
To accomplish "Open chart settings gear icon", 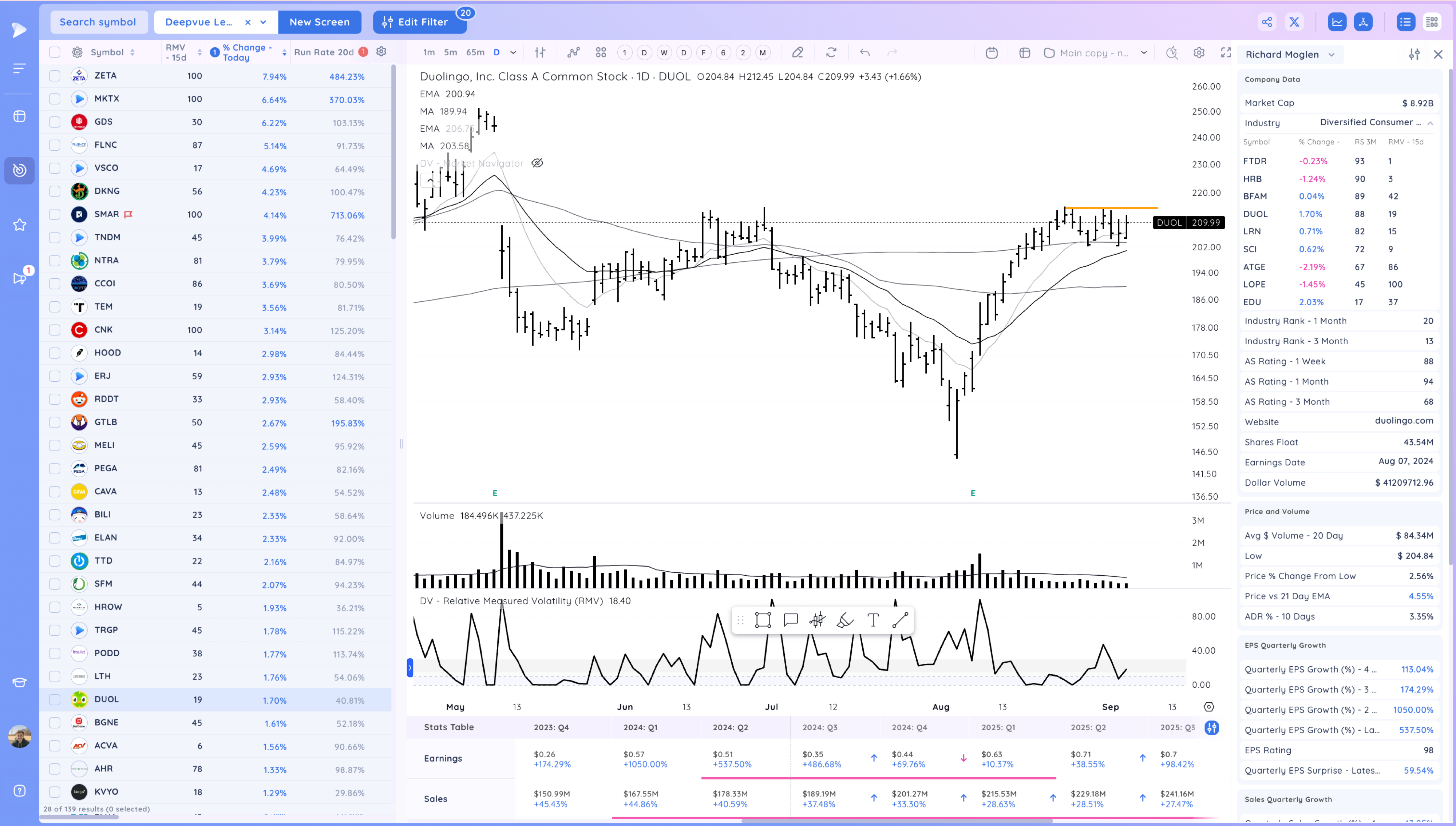I will (1199, 52).
